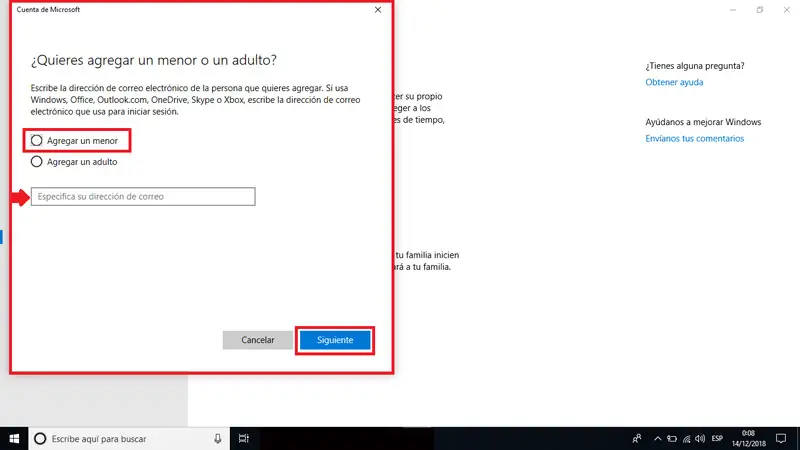Click the Siguiente button
The height and width of the screenshot is (450, 800).
335,340
